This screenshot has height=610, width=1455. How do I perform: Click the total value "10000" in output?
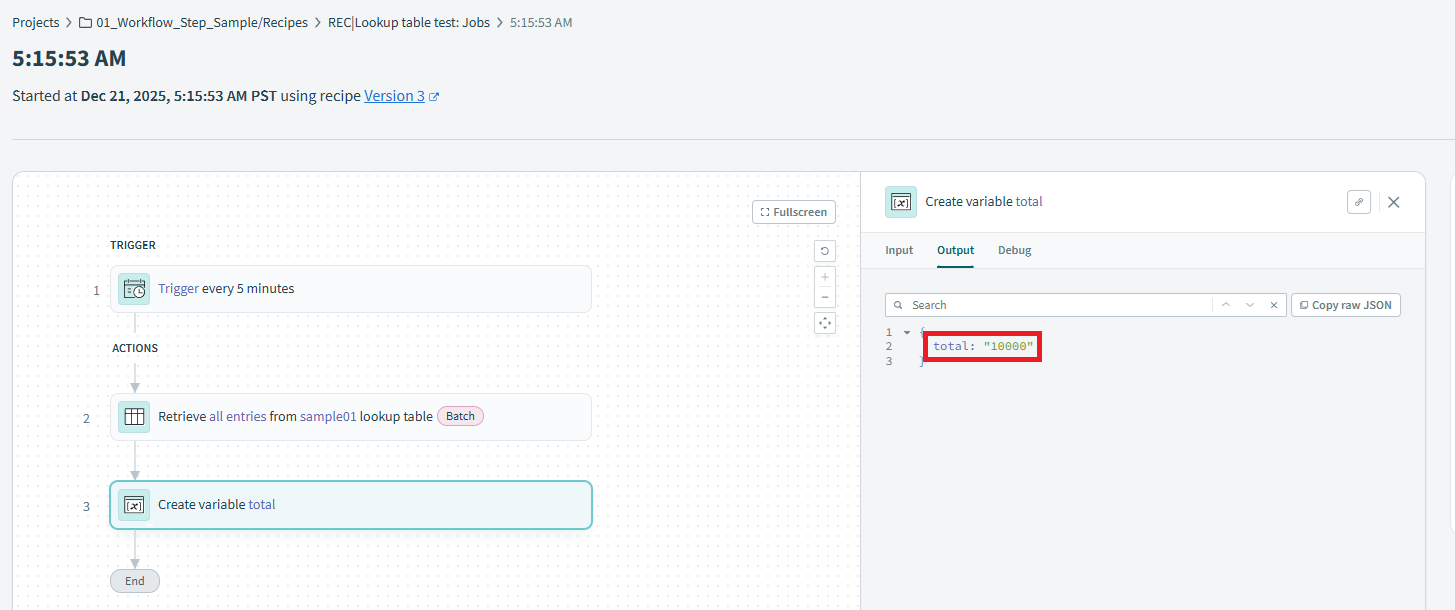click(x=1008, y=346)
